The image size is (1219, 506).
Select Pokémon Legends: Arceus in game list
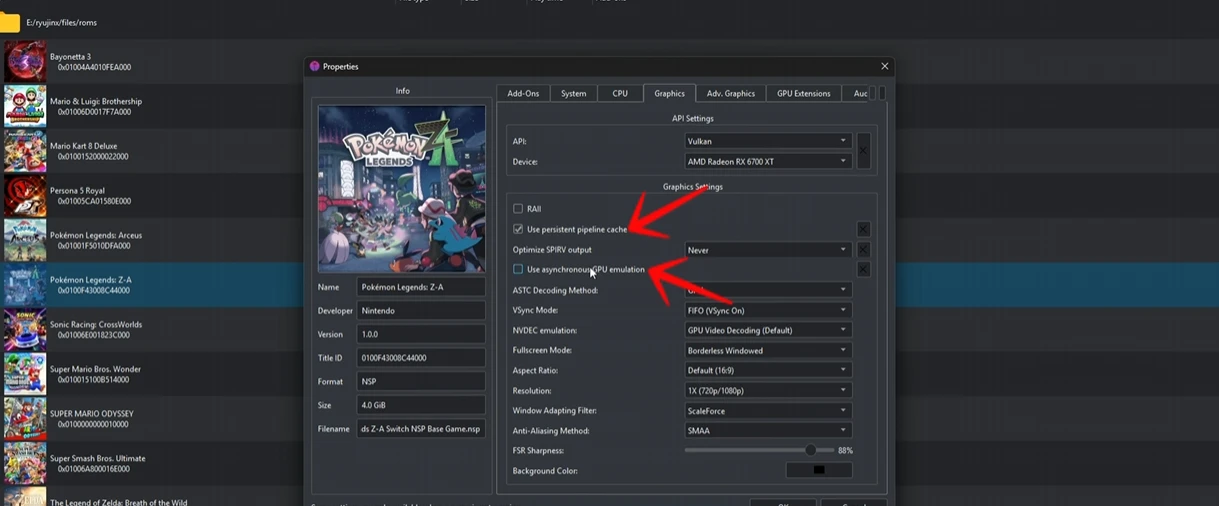click(x=96, y=240)
